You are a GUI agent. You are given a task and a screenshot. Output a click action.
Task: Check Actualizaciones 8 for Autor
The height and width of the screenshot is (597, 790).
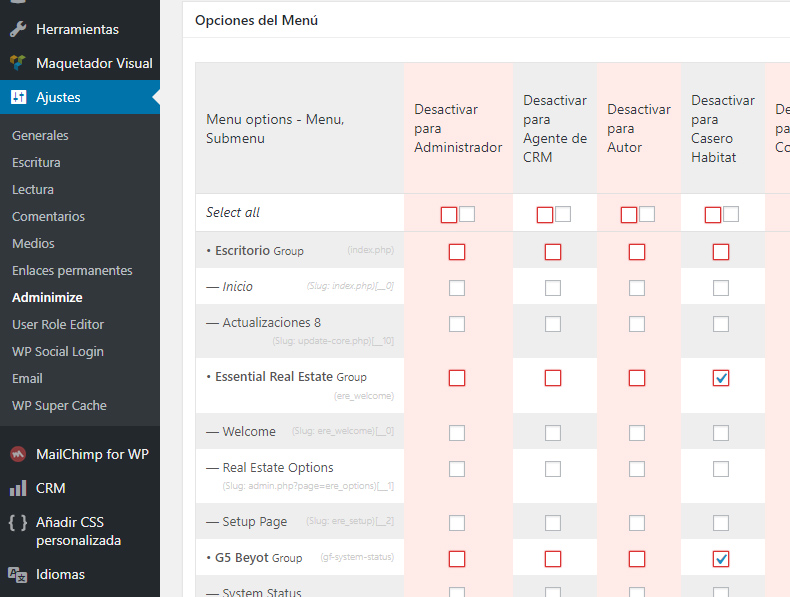click(636, 324)
